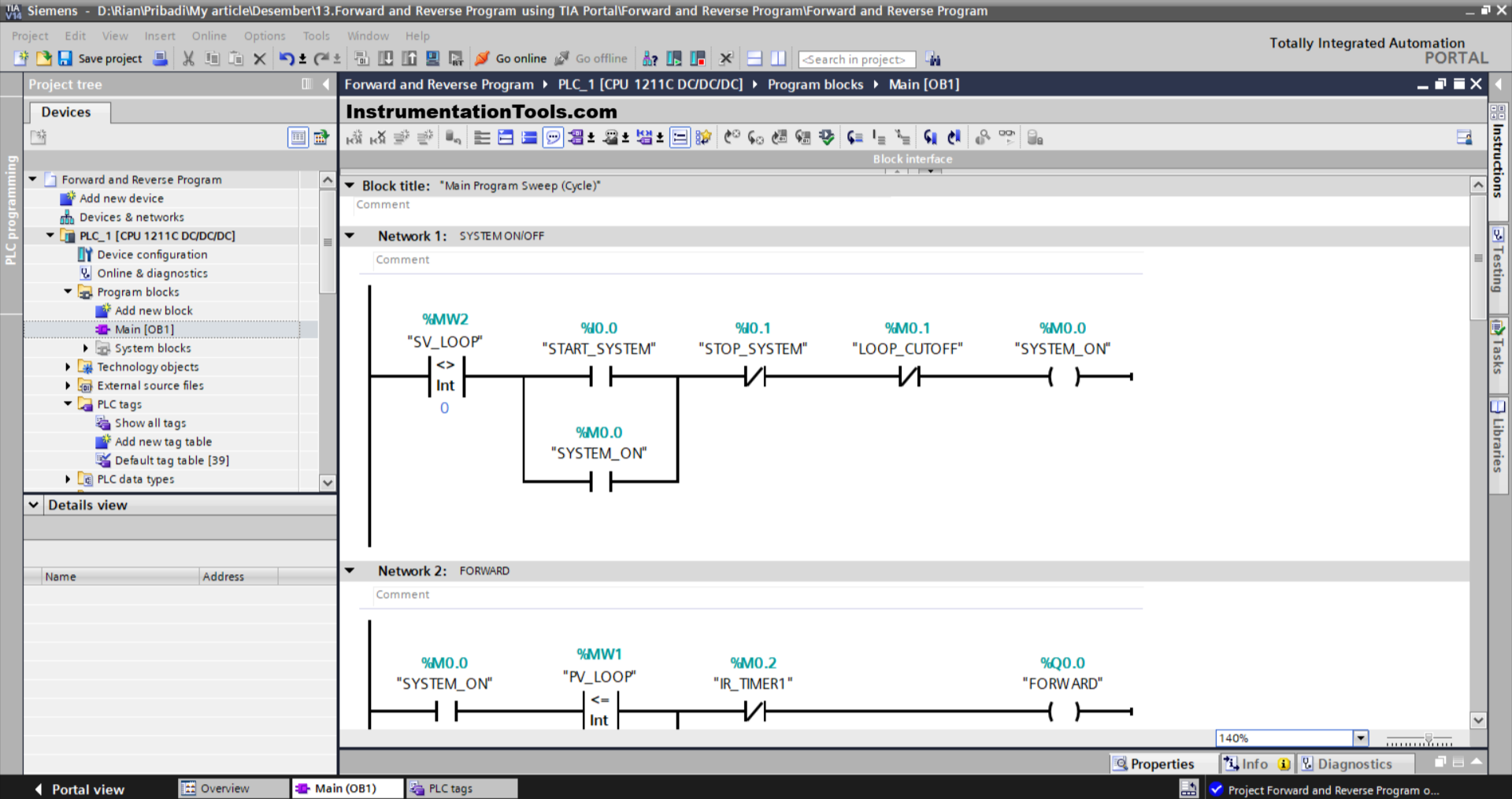Toggle project tree details view icon
1512x799 pixels.
click(298, 137)
